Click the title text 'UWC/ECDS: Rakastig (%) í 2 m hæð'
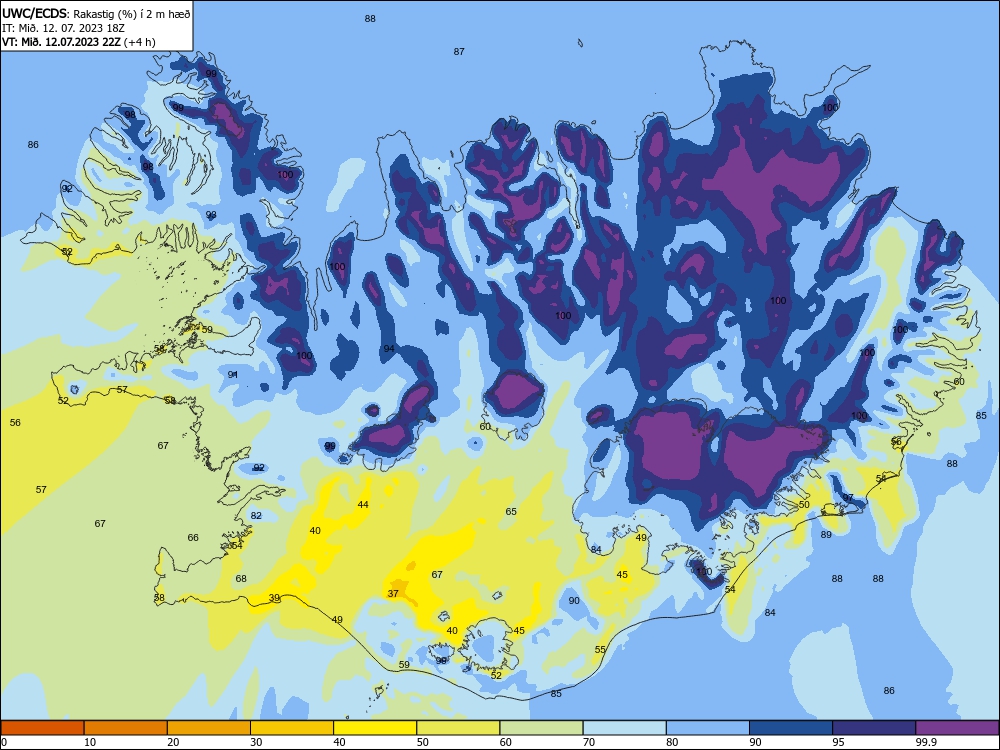Image resolution: width=1000 pixels, height=750 pixels. 96,13
